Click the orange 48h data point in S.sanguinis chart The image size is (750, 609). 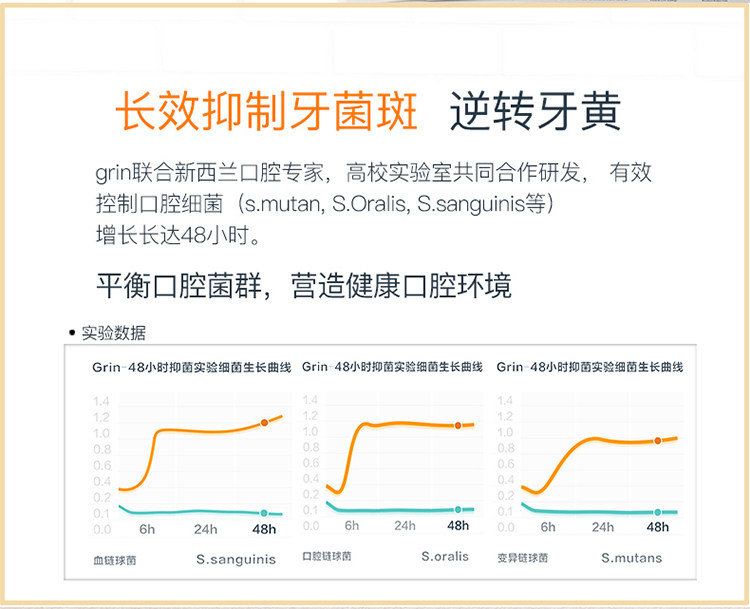pos(264,423)
